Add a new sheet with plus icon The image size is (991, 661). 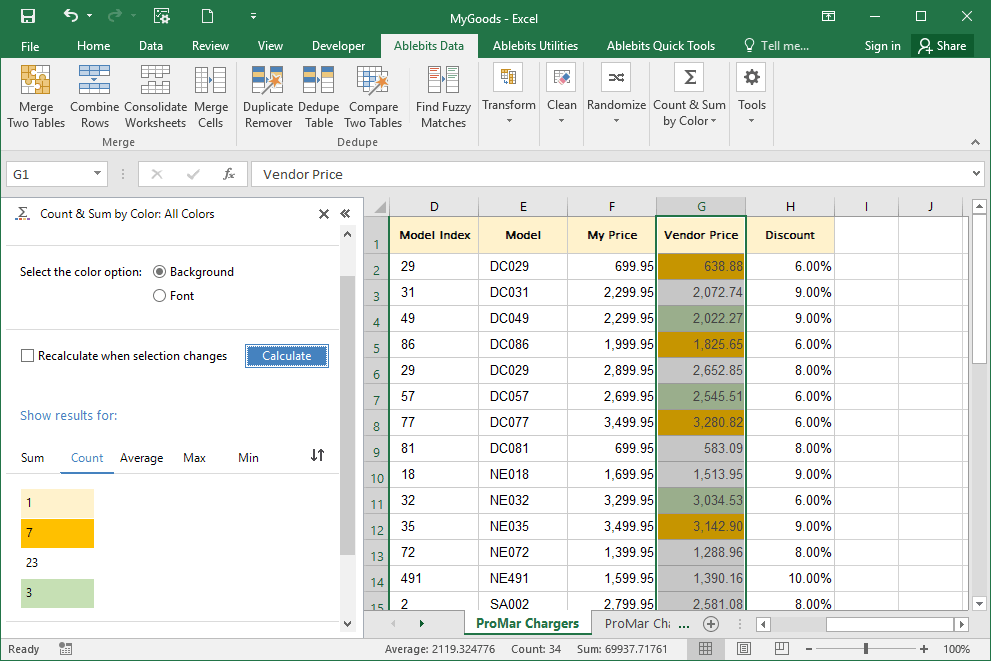(711, 624)
